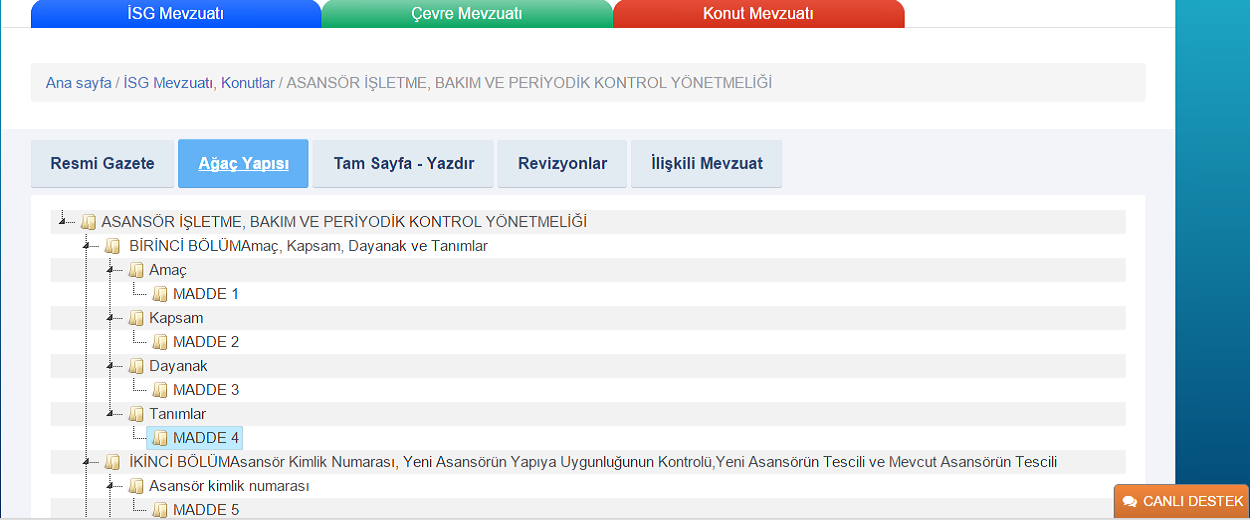Click the MADDE 5 document icon
Viewport: 1250px width, 520px height.
[x=161, y=510]
